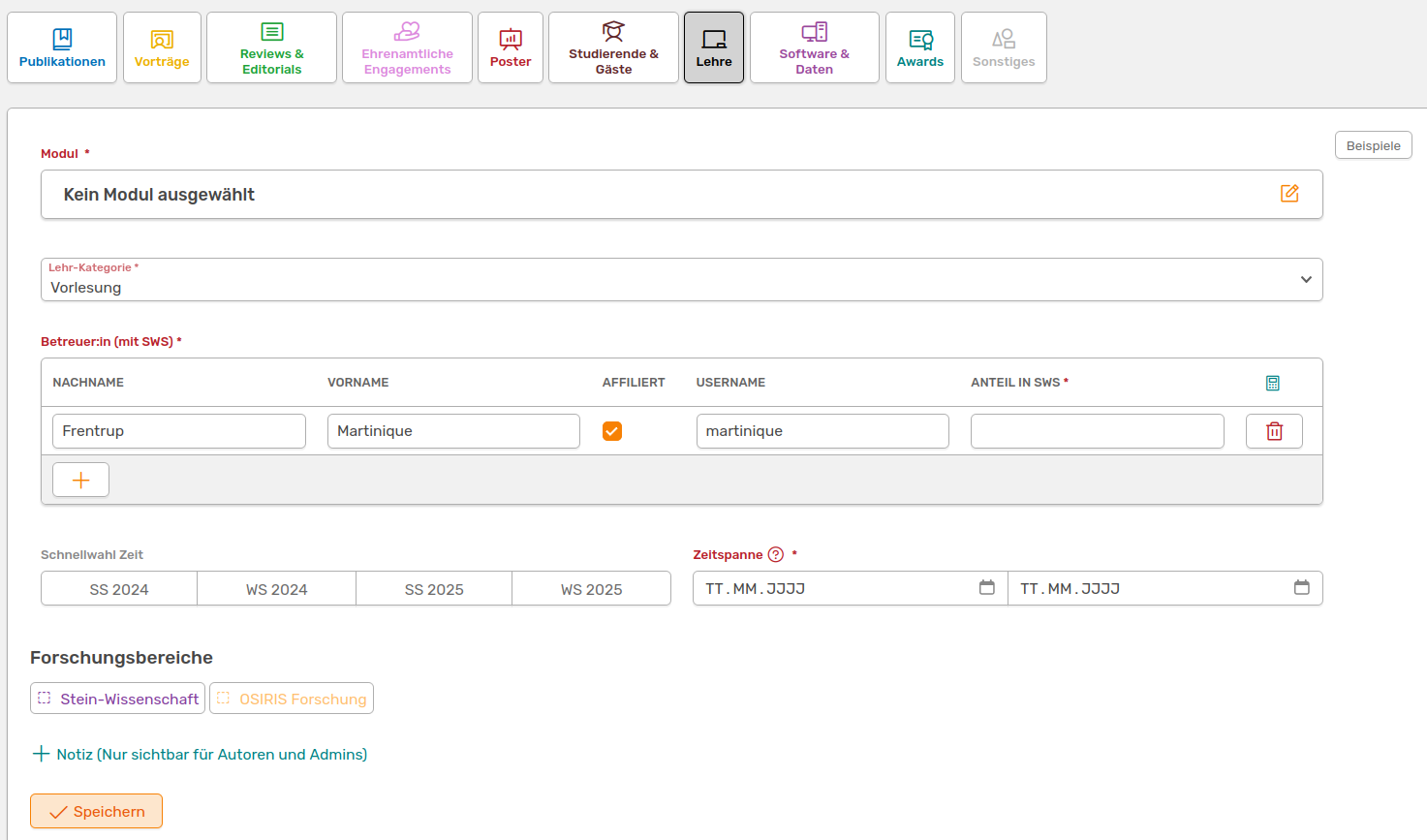Switch to the Awards tab

(x=919, y=47)
